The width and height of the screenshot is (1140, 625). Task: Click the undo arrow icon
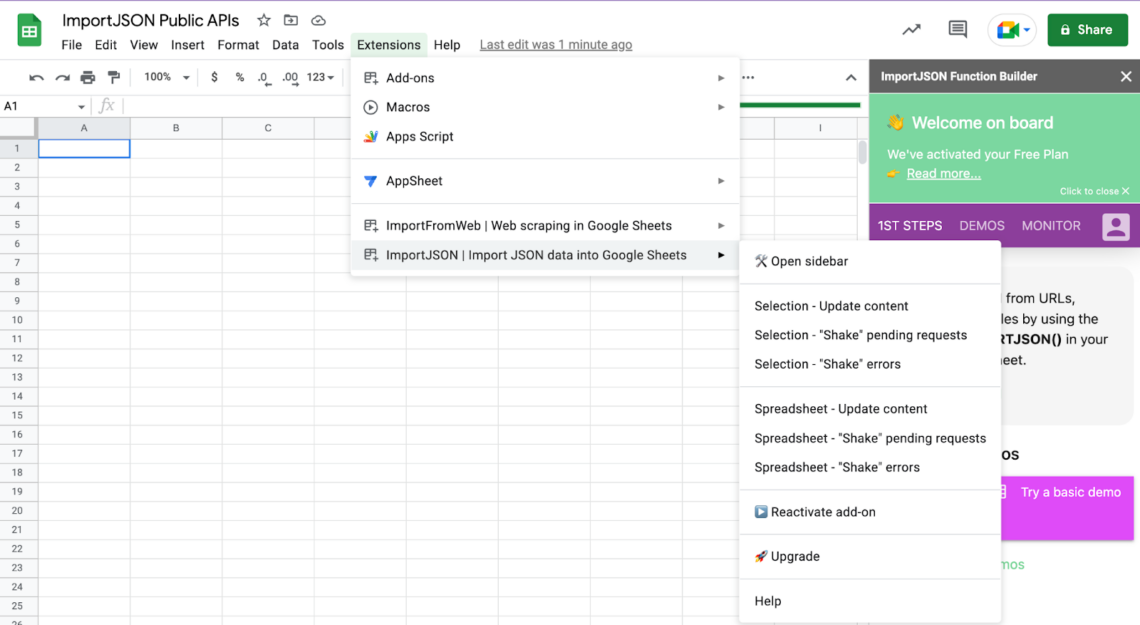pyautogui.click(x=37, y=77)
